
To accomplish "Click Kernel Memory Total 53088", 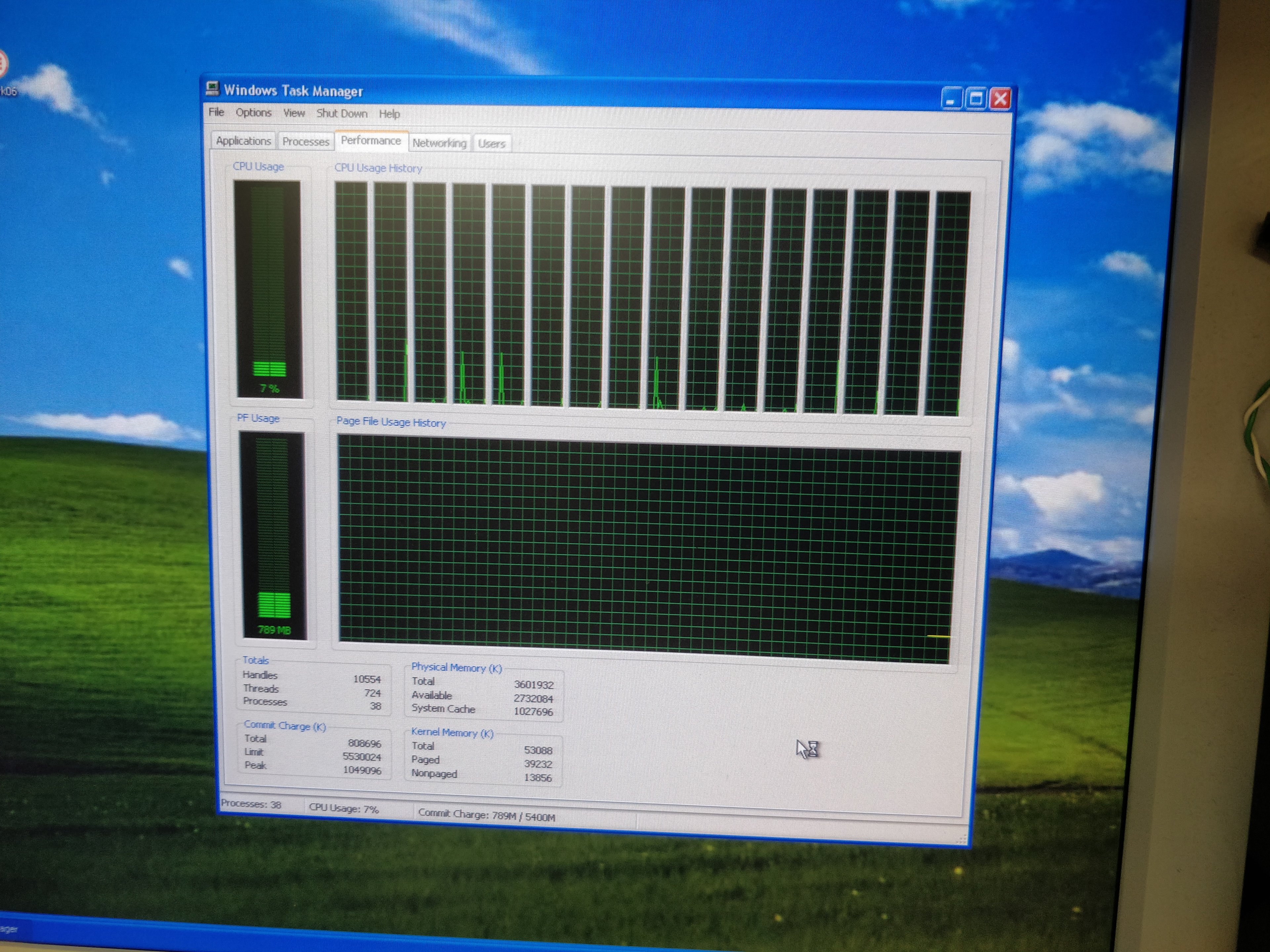I will (538, 750).
